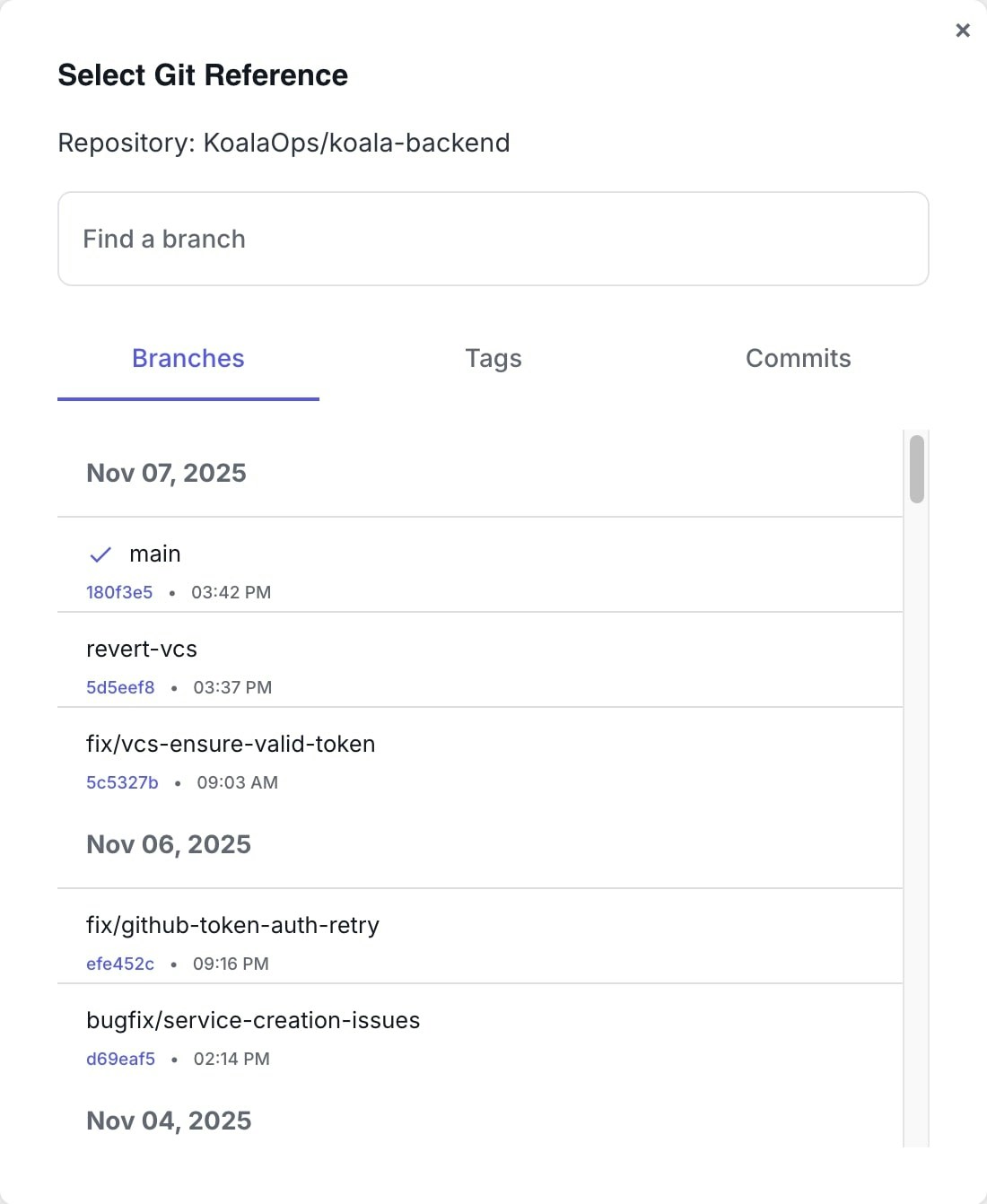Click the Nov 06, 2025 date header
The height and width of the screenshot is (1204, 987).
pyautogui.click(x=169, y=843)
